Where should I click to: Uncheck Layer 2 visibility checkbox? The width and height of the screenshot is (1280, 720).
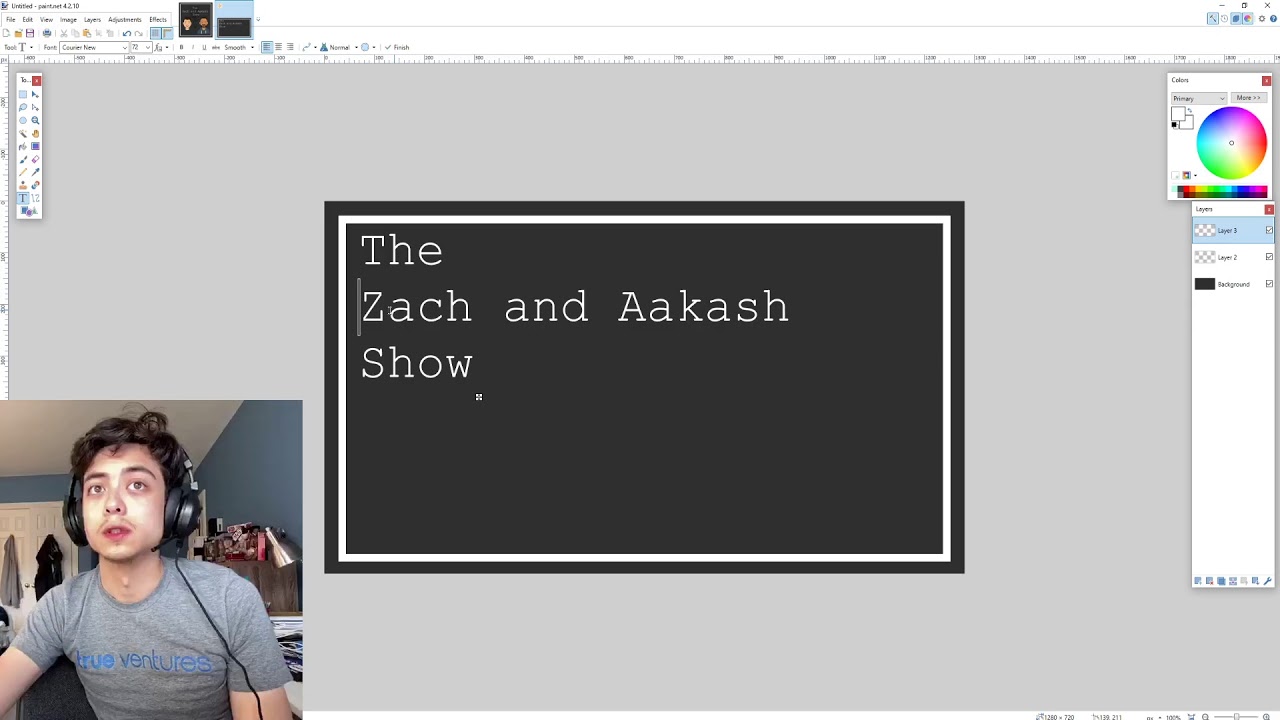1269,257
